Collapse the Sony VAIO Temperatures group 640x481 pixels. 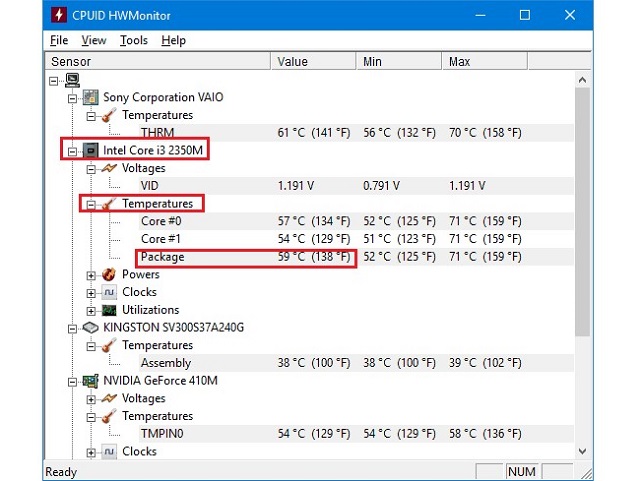(91, 116)
